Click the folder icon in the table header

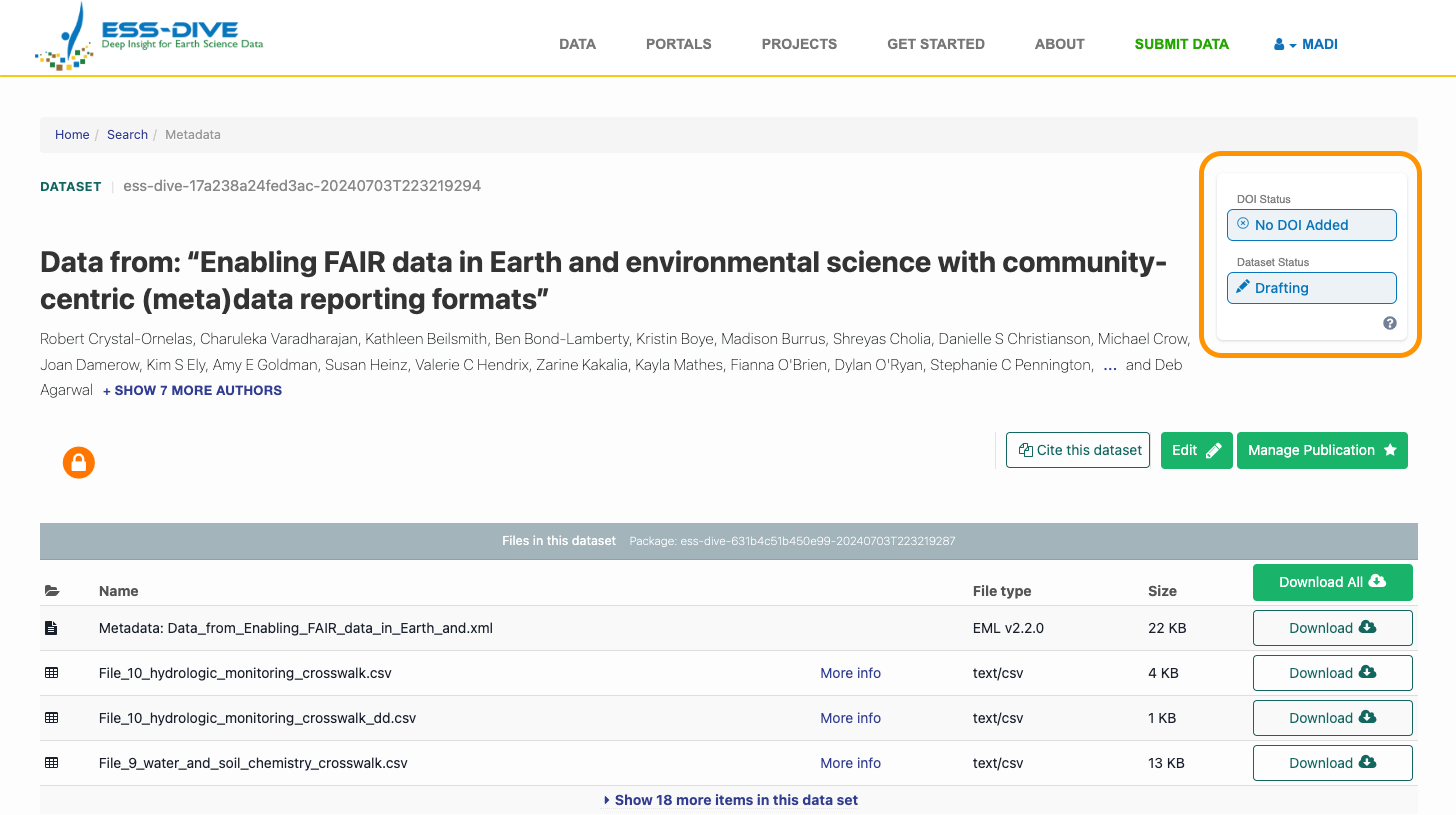tap(52, 591)
